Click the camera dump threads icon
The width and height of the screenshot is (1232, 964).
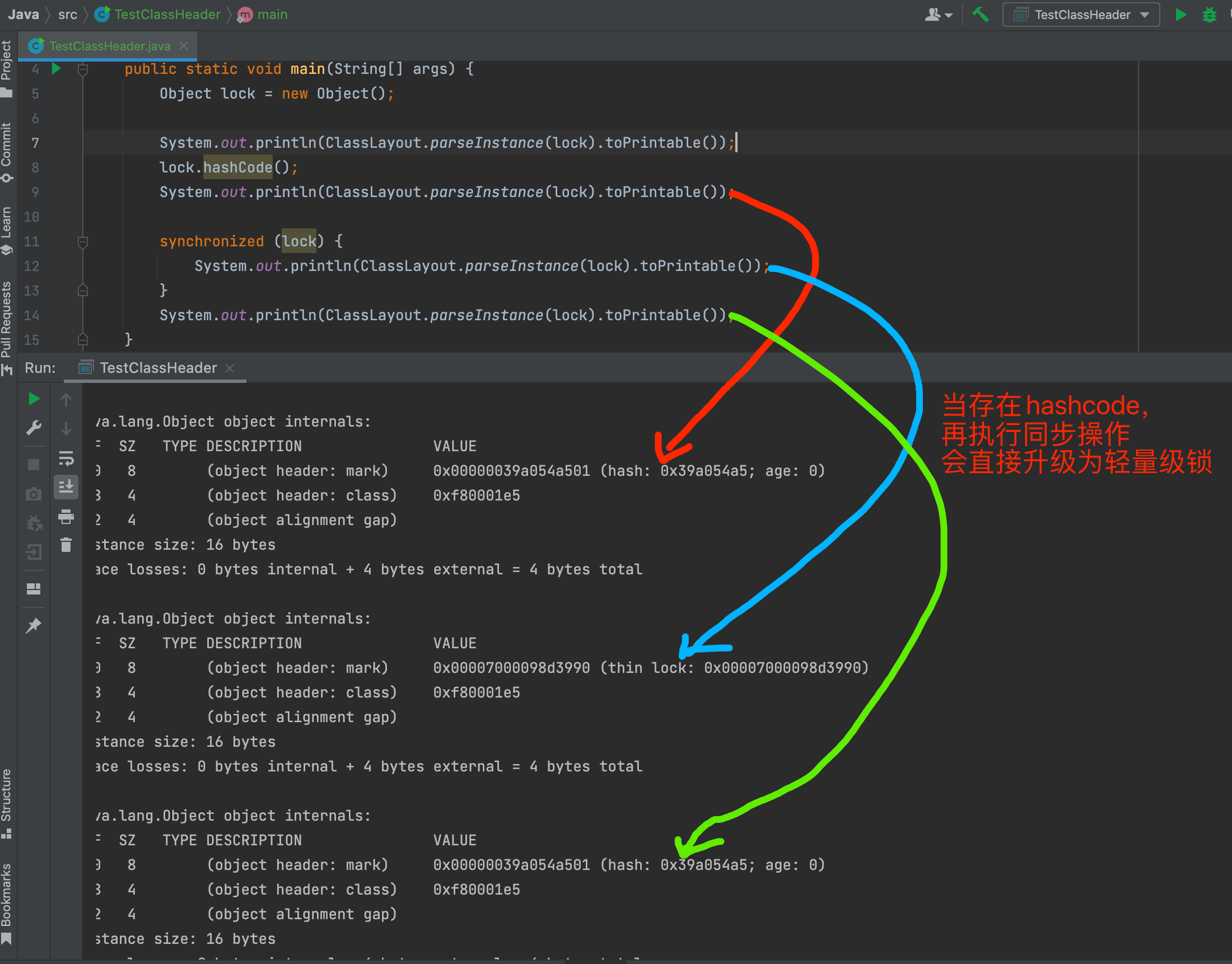pos(34,494)
